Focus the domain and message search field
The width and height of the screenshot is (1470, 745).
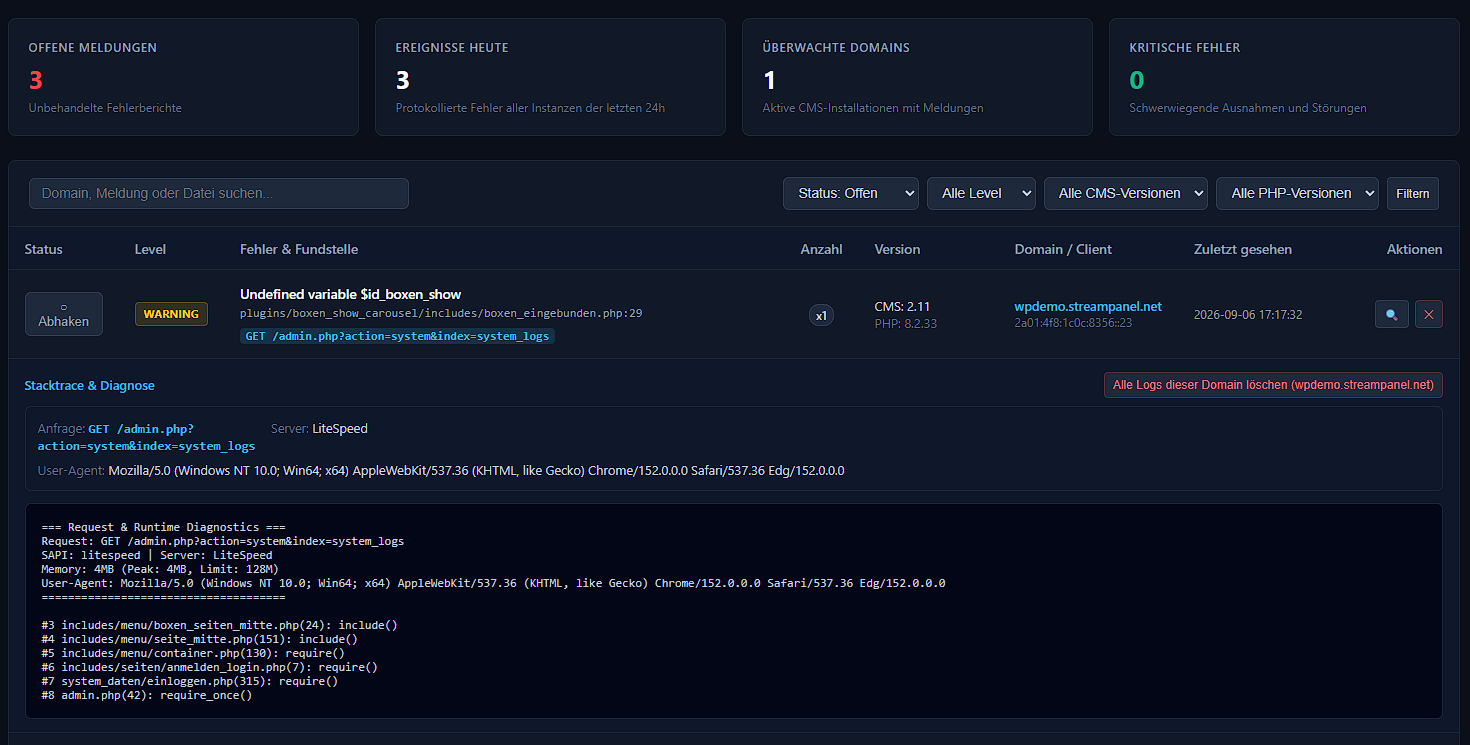[x=219, y=193]
